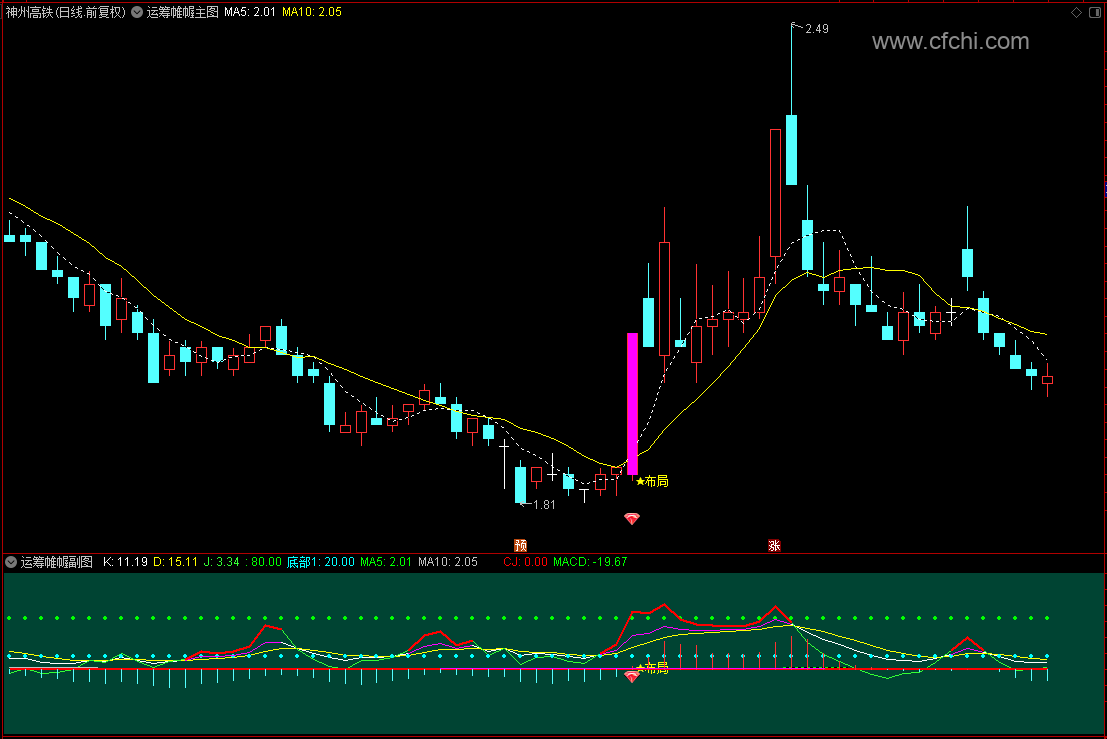Image resolution: width=1107 pixels, height=739 pixels.
Task: Click the MACD: -19.67 value
Action: pos(590,562)
